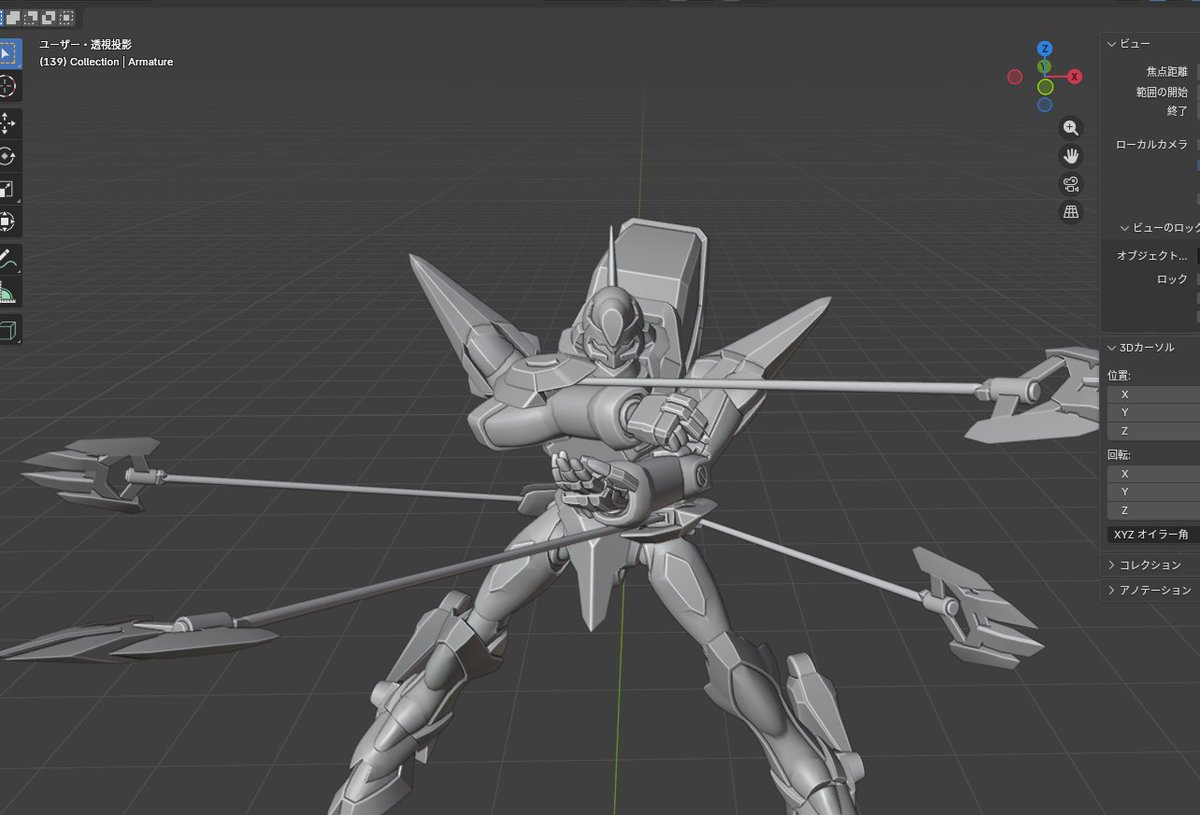The height and width of the screenshot is (815, 1200).
Task: Click the 位置 Z field
Action: (1154, 431)
